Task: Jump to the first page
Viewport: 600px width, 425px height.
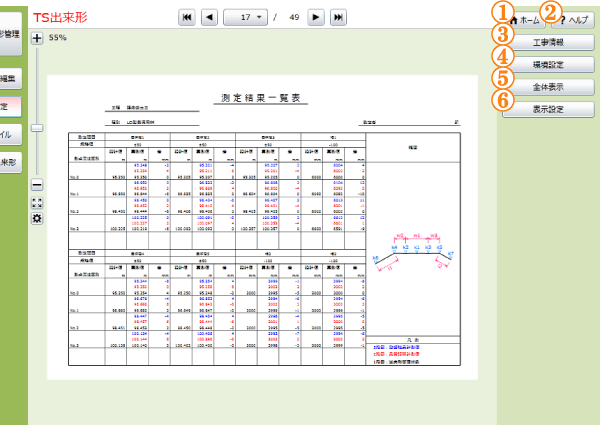Action: point(187,17)
